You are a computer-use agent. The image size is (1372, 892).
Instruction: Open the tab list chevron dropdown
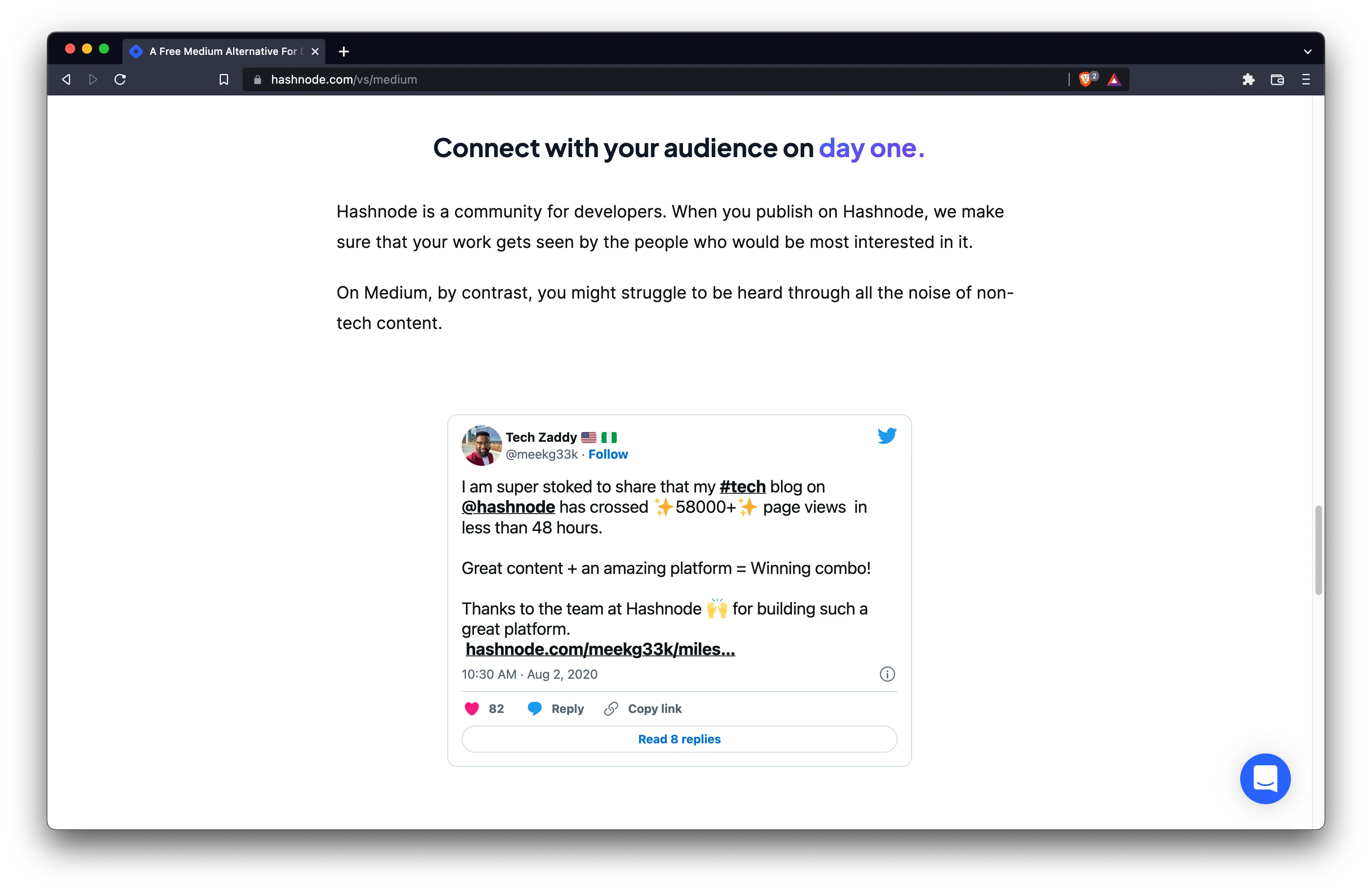tap(1307, 52)
